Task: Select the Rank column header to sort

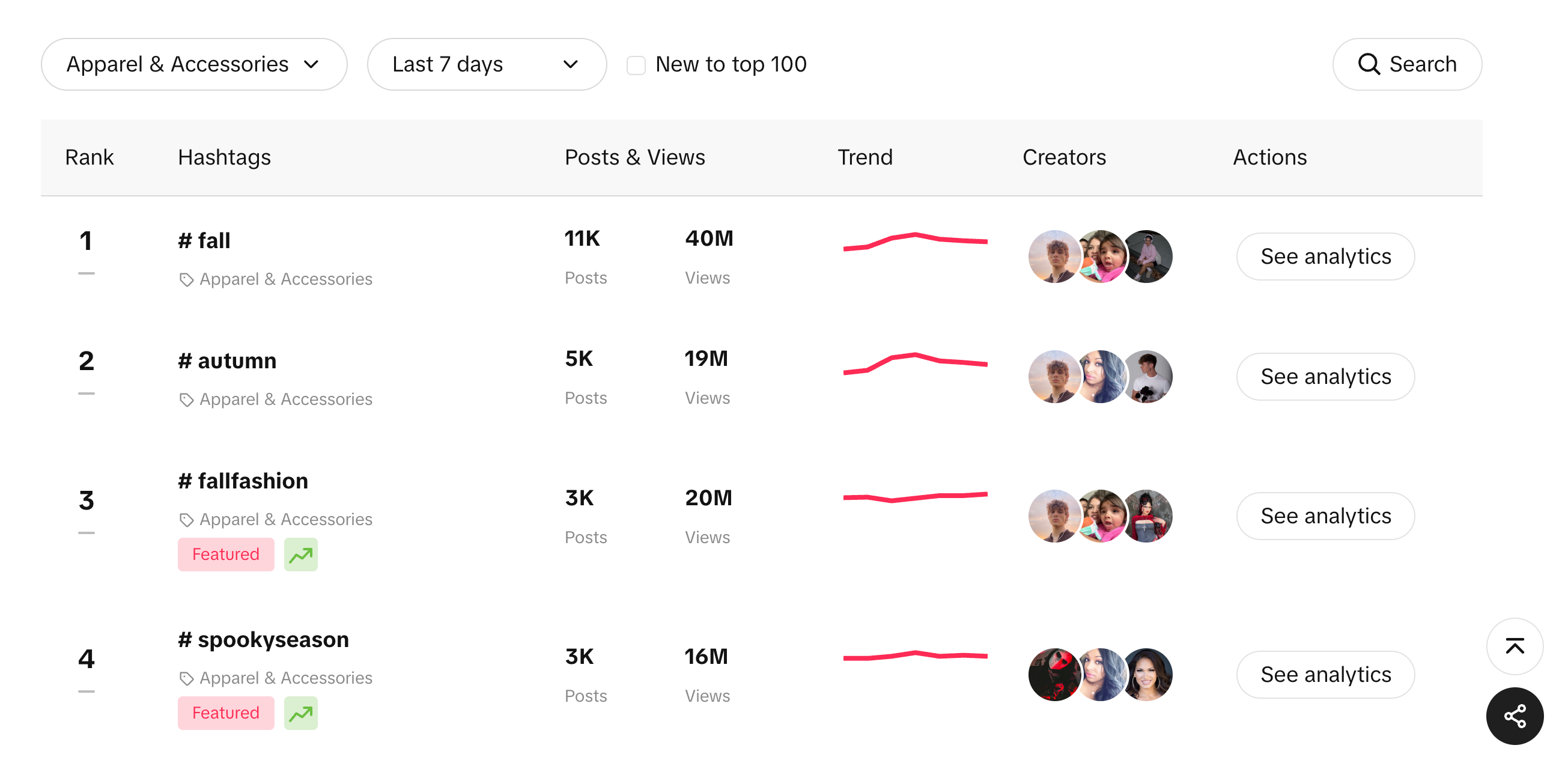Action: [x=90, y=155]
